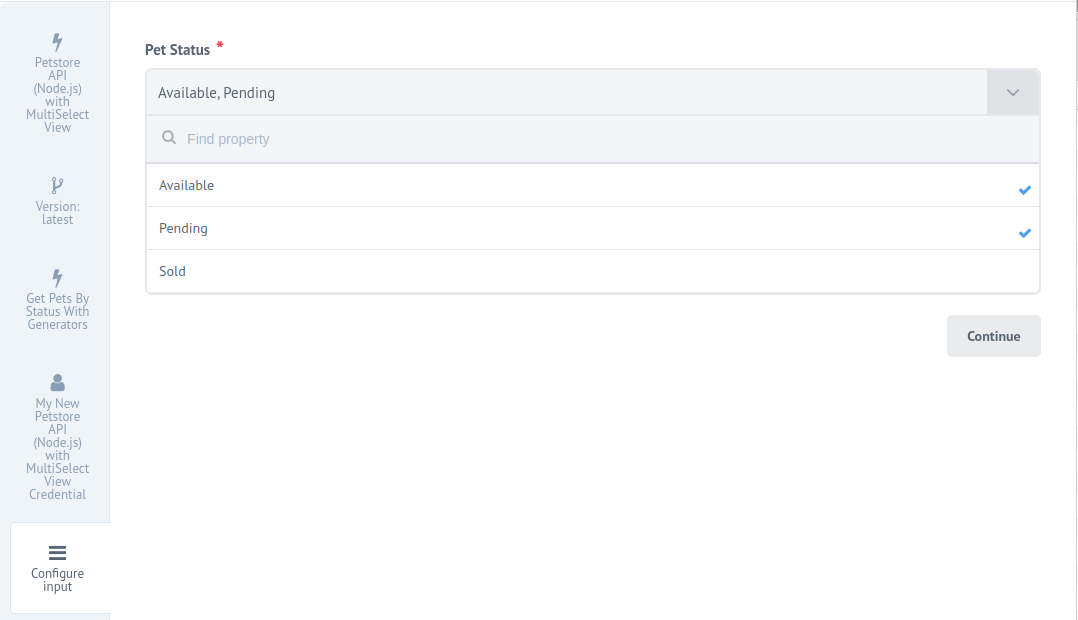Click the branch icon above Version: latest
Viewport: 1078px width, 620px height.
58,186
